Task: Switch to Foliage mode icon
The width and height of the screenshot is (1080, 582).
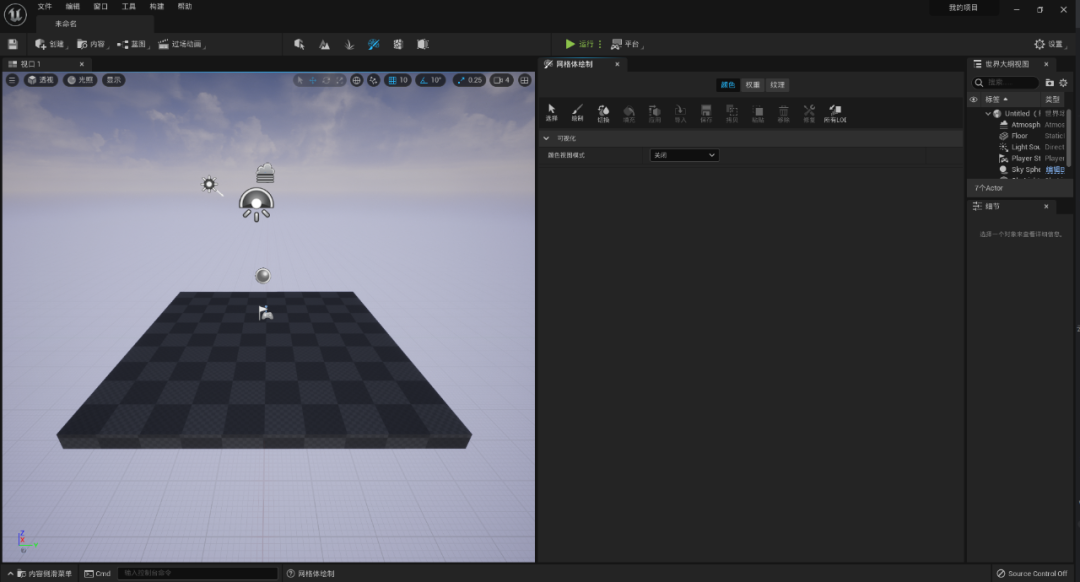Action: click(349, 44)
